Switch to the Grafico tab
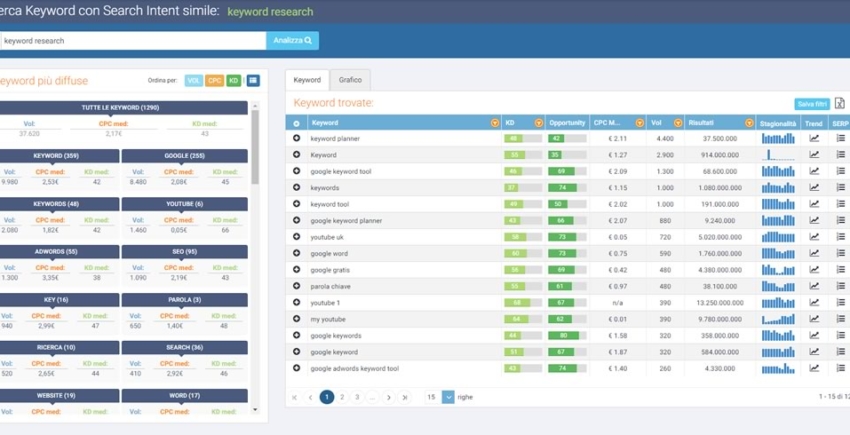This screenshot has height=435, width=850. (x=350, y=80)
